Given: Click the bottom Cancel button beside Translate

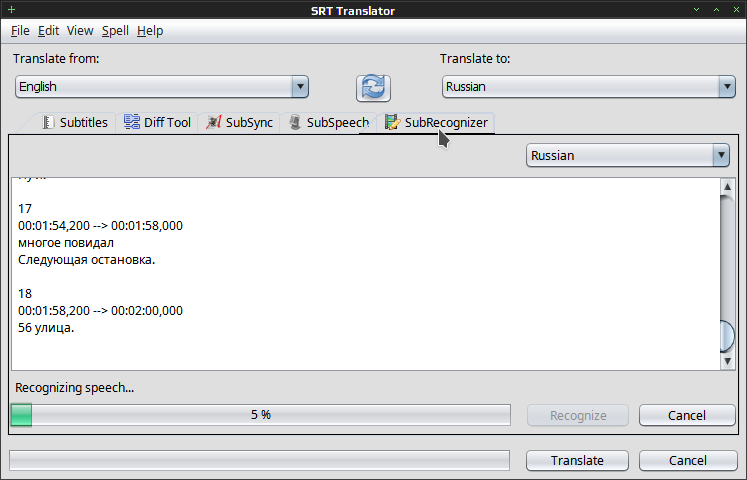Looking at the screenshot, I should pyautogui.click(x=688, y=460).
